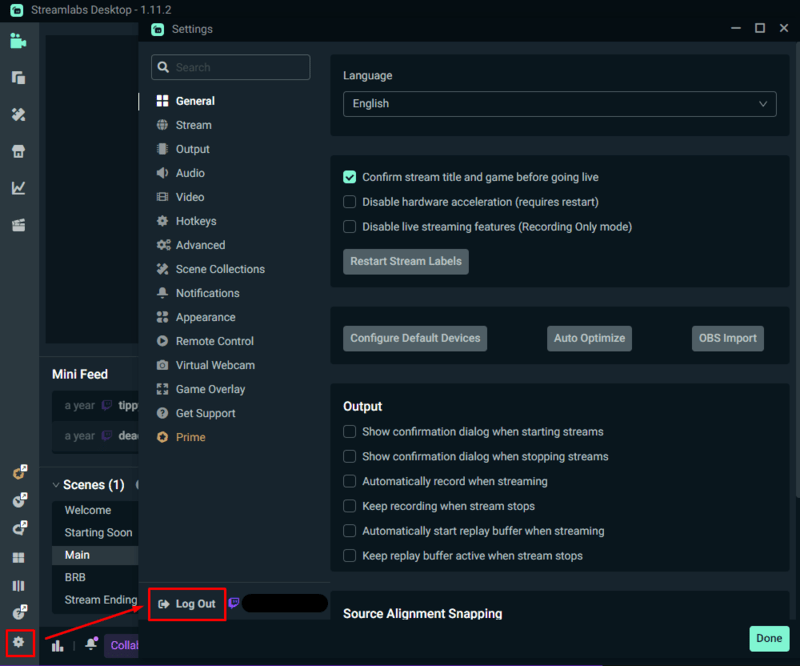Enable Disable hardware acceleration checkbox
This screenshot has width=800, height=666.
[x=349, y=202]
